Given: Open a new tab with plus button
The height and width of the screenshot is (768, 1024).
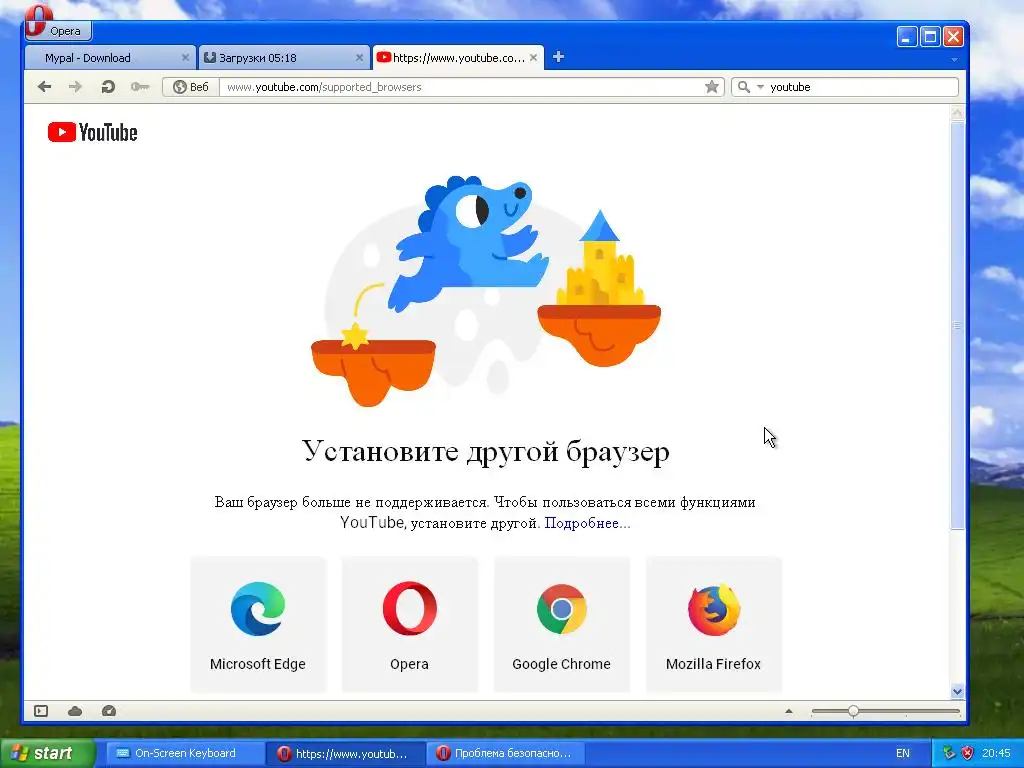Looking at the screenshot, I should click(558, 57).
